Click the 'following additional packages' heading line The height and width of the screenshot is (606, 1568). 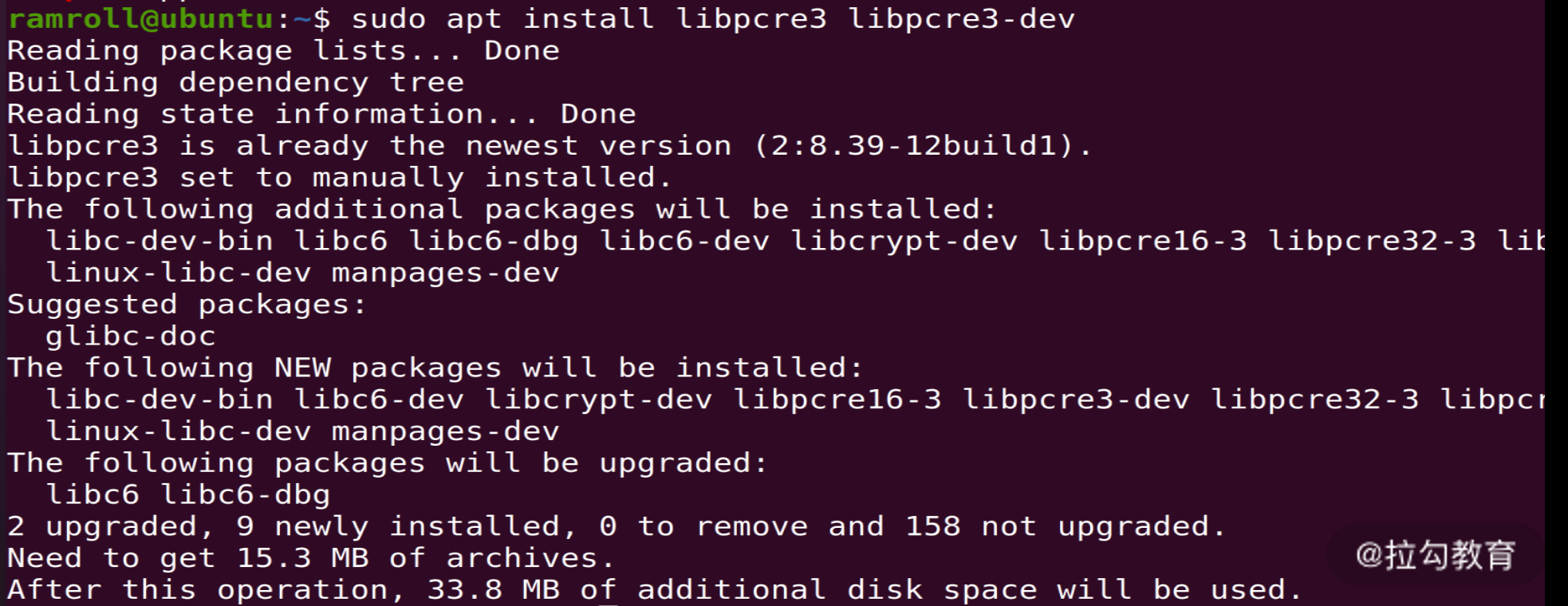[x=502, y=209]
